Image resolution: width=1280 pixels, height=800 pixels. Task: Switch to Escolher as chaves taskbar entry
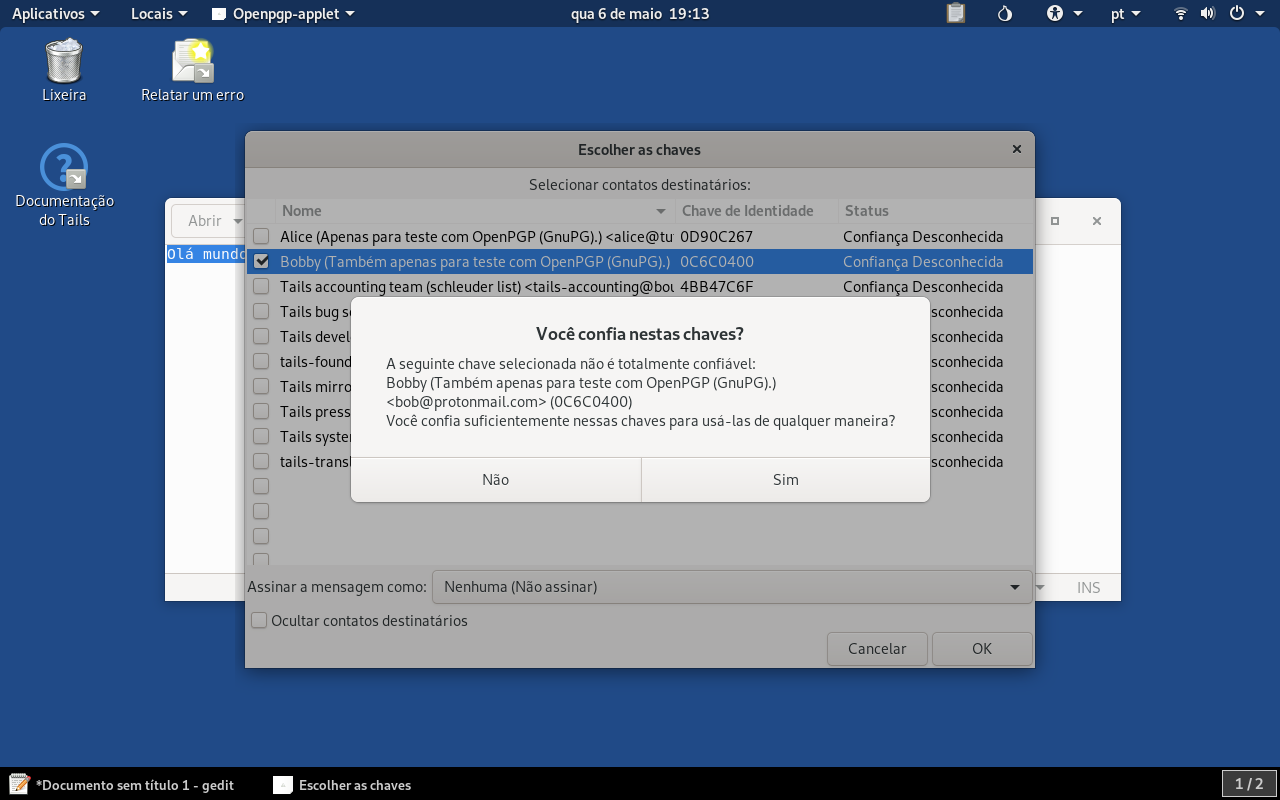point(343,785)
